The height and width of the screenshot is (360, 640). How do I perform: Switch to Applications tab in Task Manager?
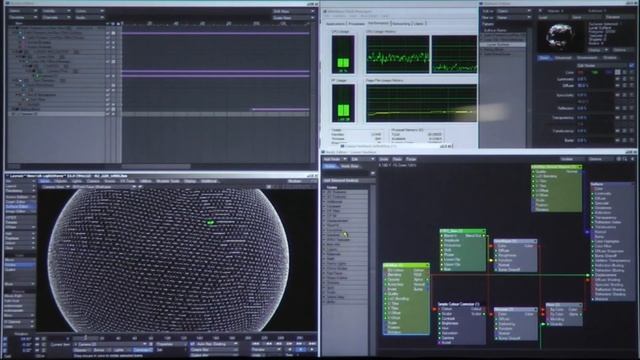click(x=335, y=24)
